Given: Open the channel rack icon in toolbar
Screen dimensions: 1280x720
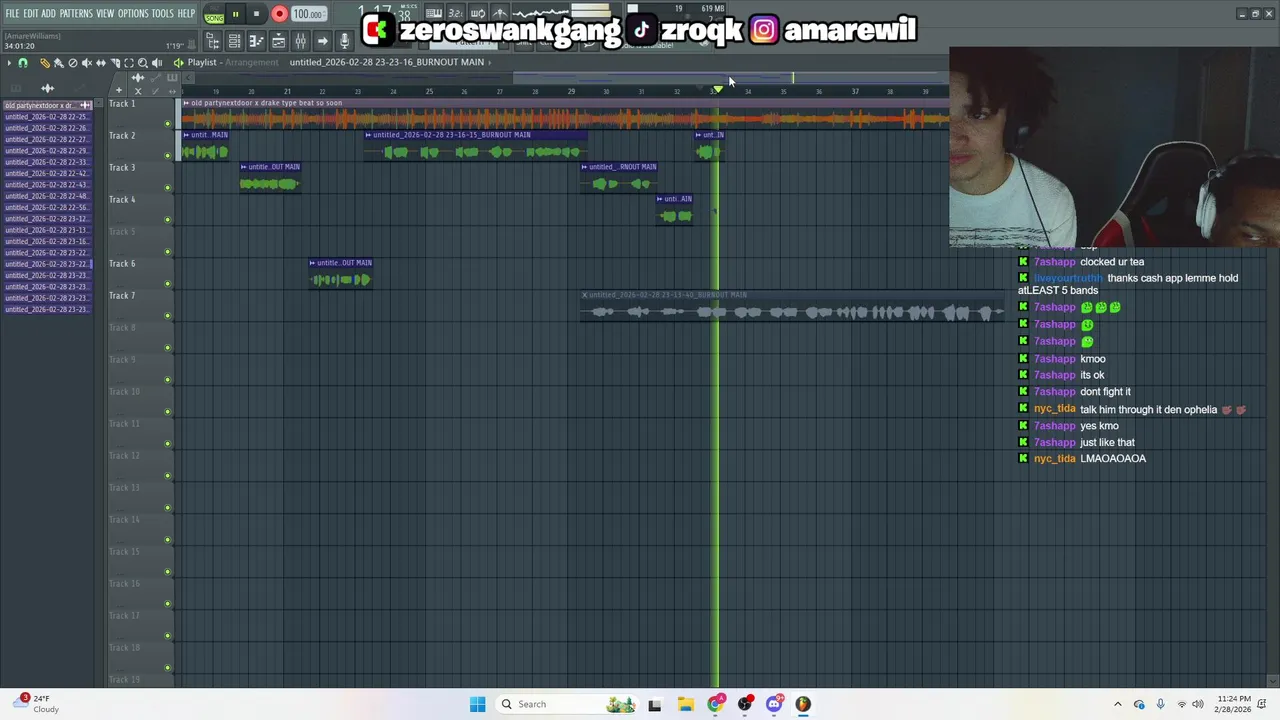Looking at the screenshot, I should point(234,41).
